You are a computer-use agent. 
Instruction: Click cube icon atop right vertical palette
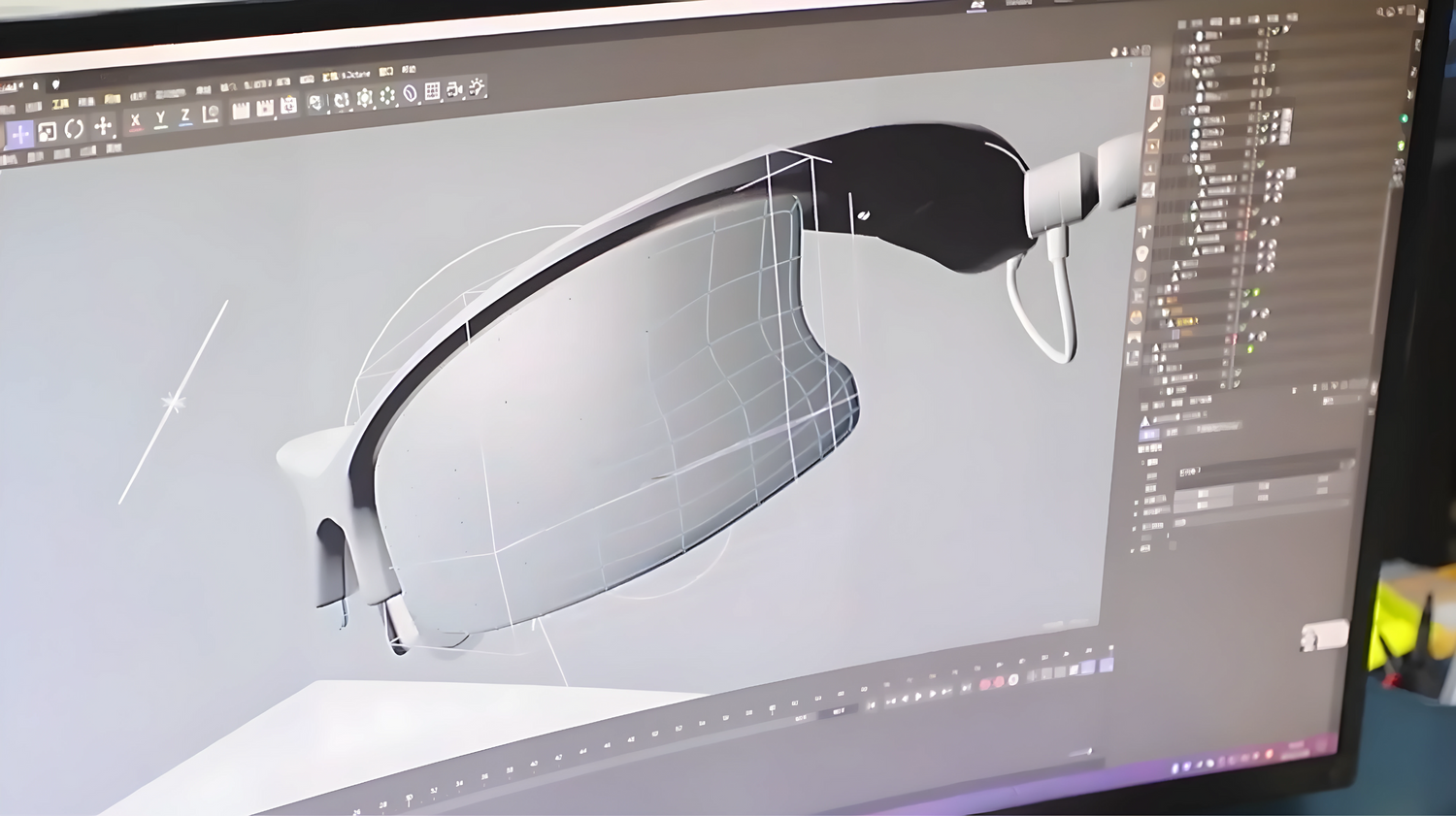pyautogui.click(x=1159, y=81)
